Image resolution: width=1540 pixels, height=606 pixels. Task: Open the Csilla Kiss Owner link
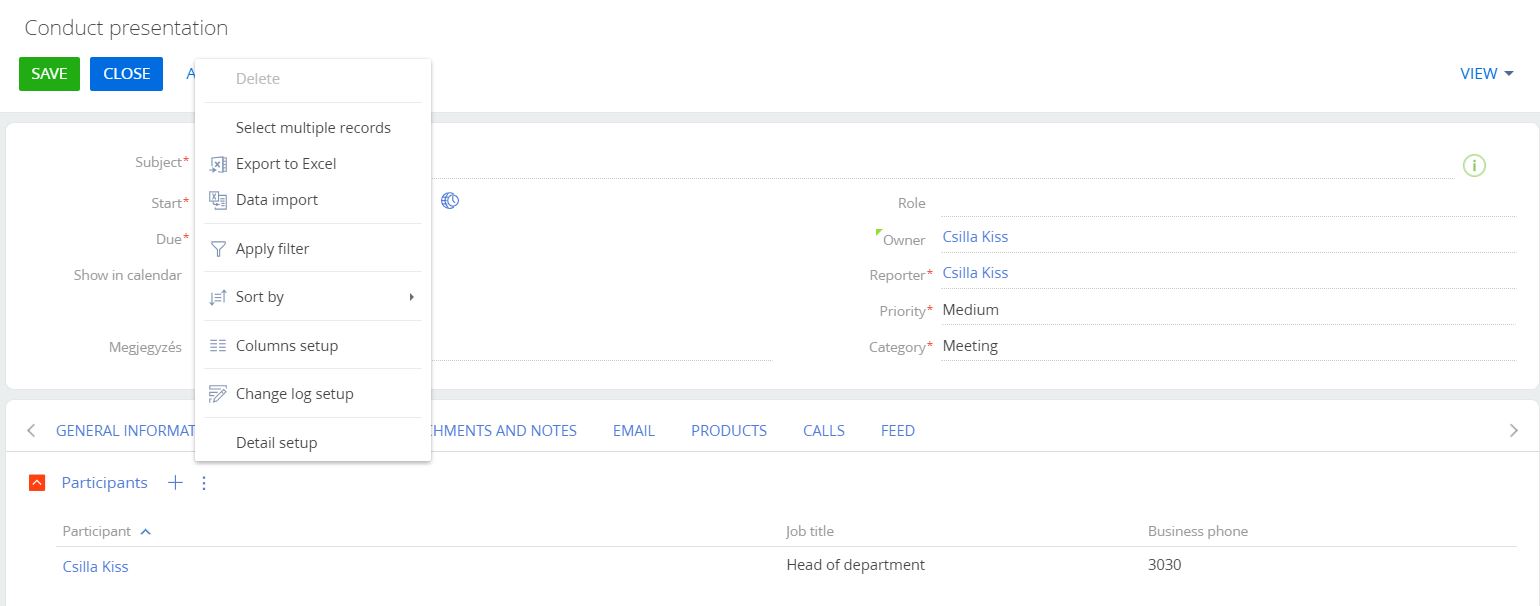[x=975, y=237]
